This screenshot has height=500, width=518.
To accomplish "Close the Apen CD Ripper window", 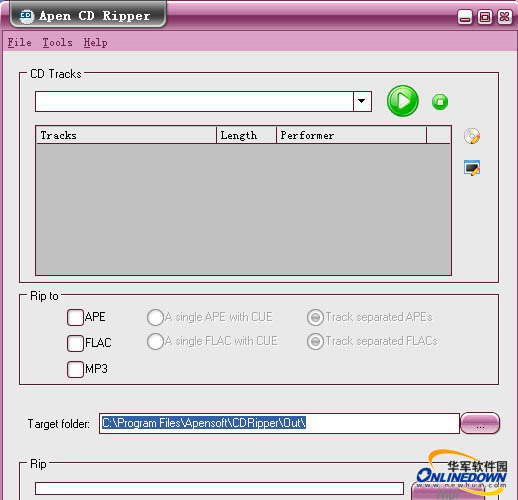I will point(505,17).
